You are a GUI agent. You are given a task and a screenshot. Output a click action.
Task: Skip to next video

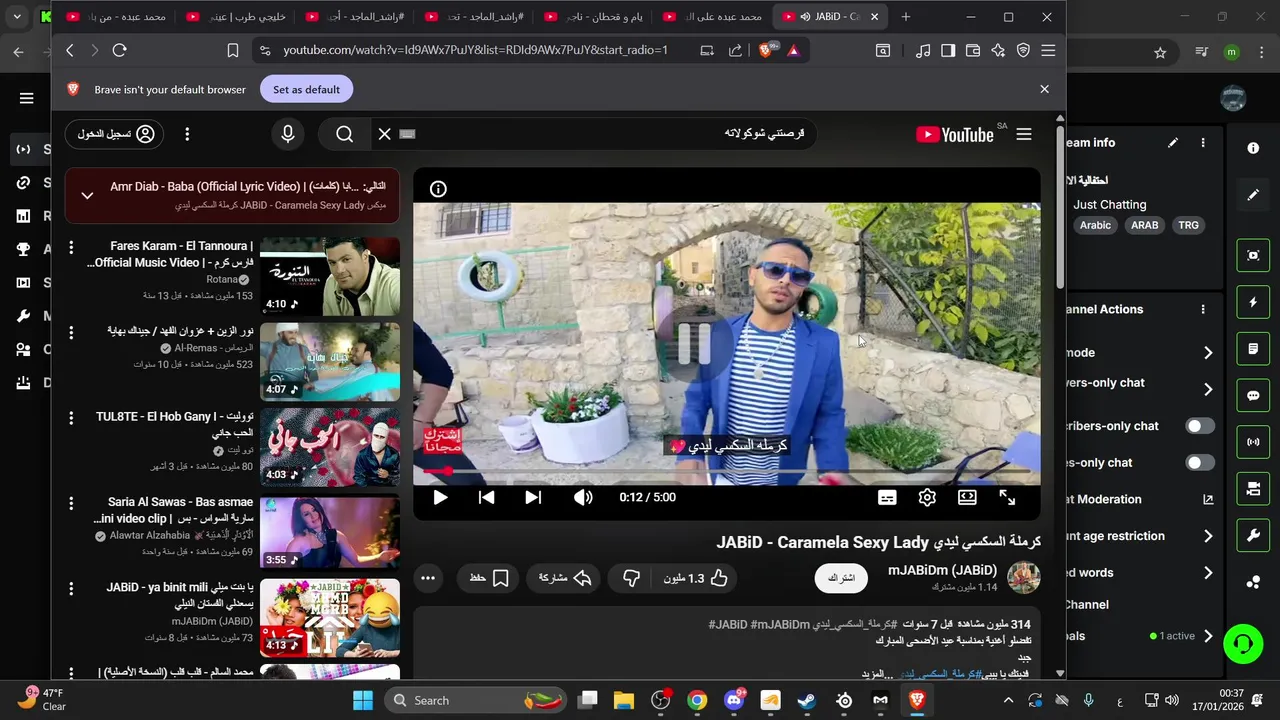[x=533, y=497]
